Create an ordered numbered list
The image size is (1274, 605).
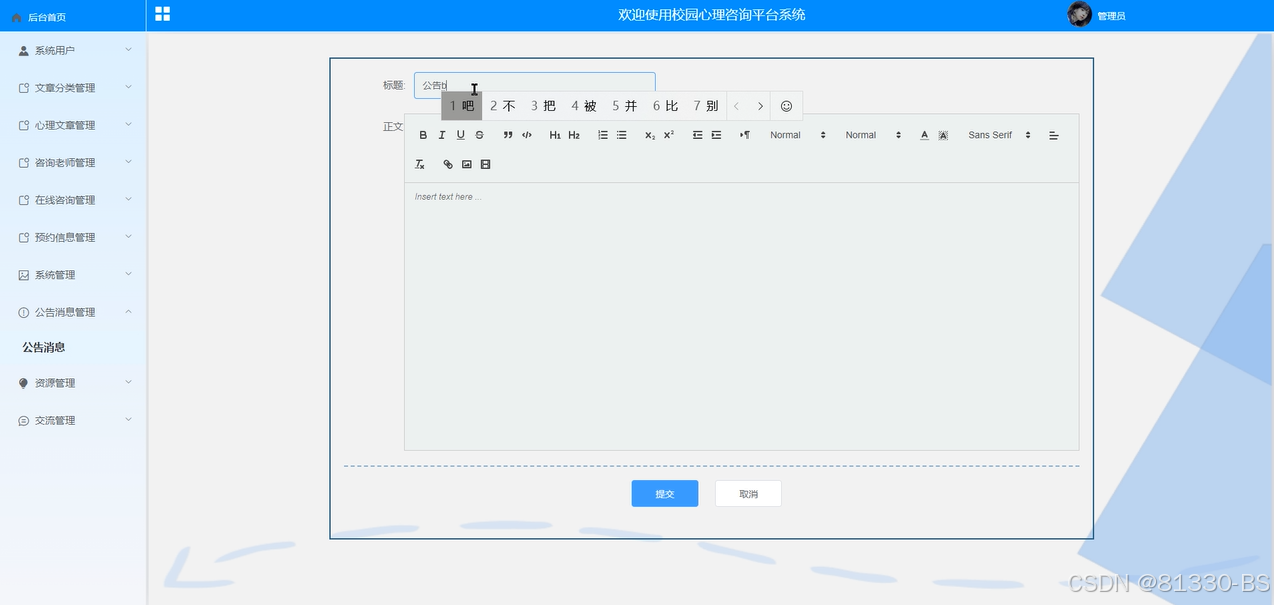603,135
